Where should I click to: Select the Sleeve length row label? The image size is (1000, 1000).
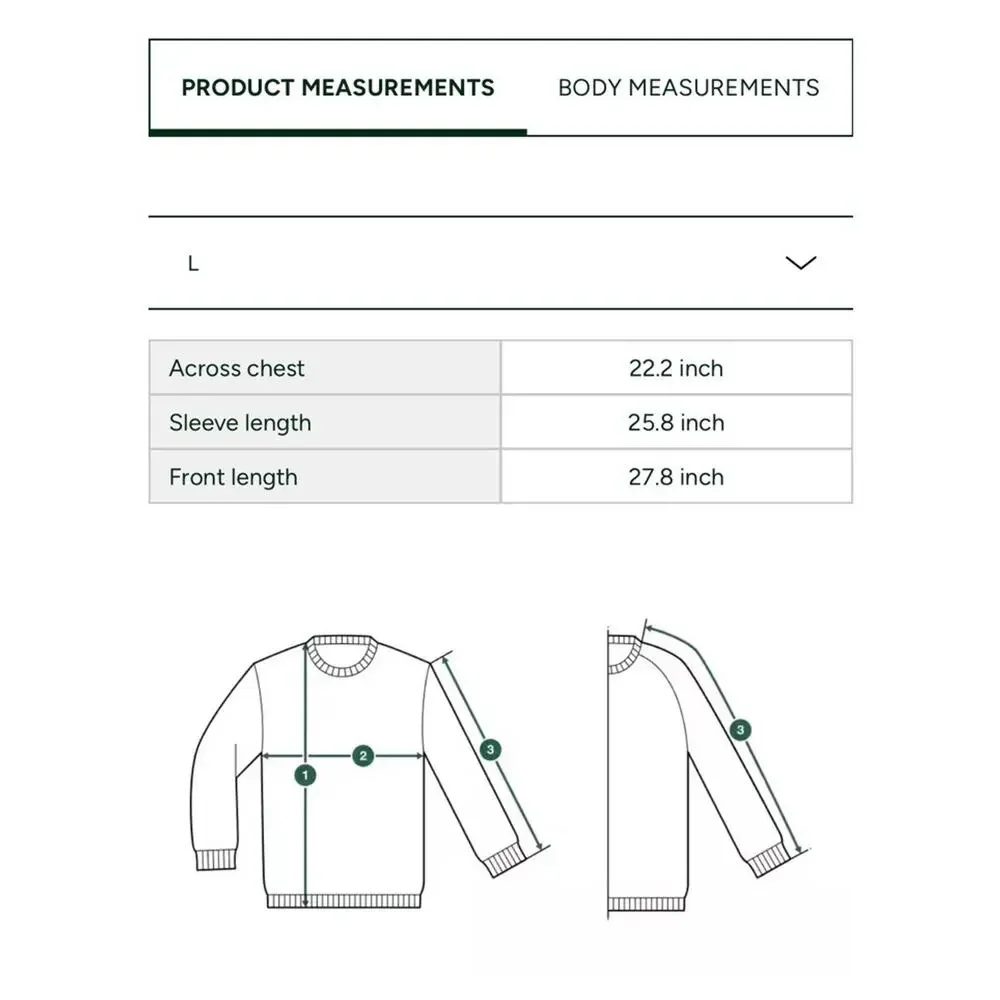(x=240, y=423)
